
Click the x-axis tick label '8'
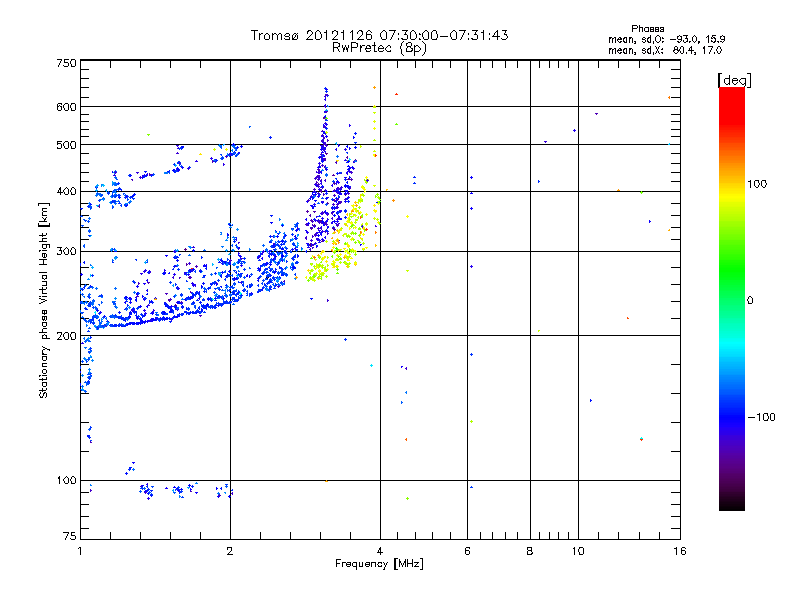[x=530, y=551]
